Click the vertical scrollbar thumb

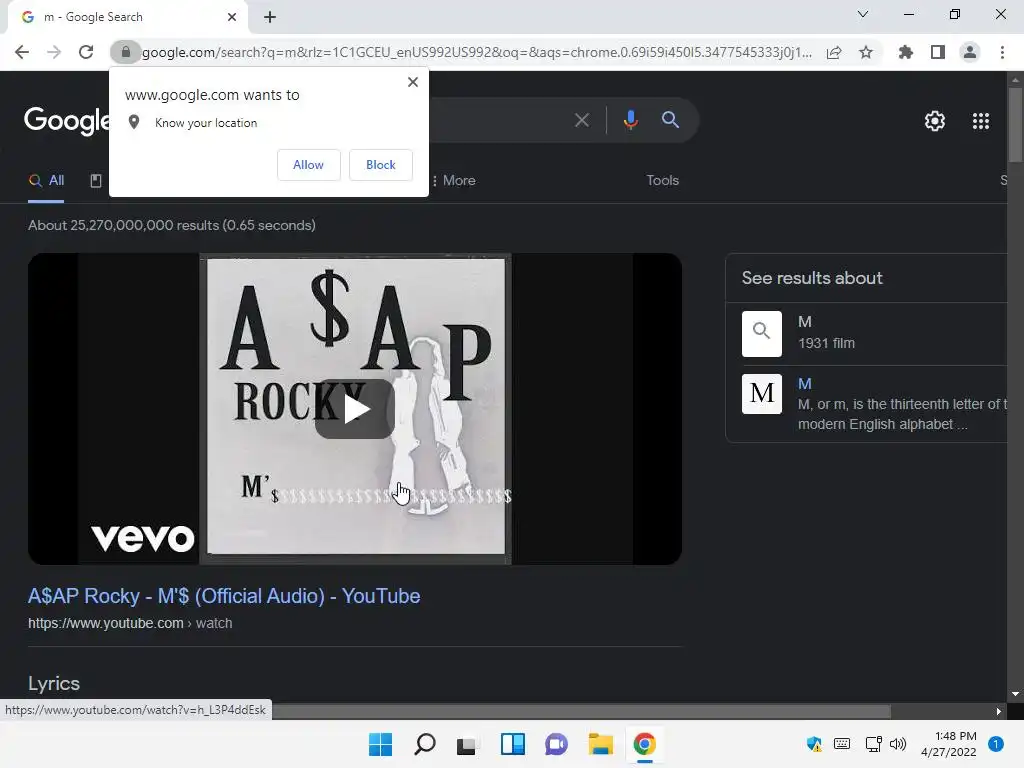[x=1015, y=123]
